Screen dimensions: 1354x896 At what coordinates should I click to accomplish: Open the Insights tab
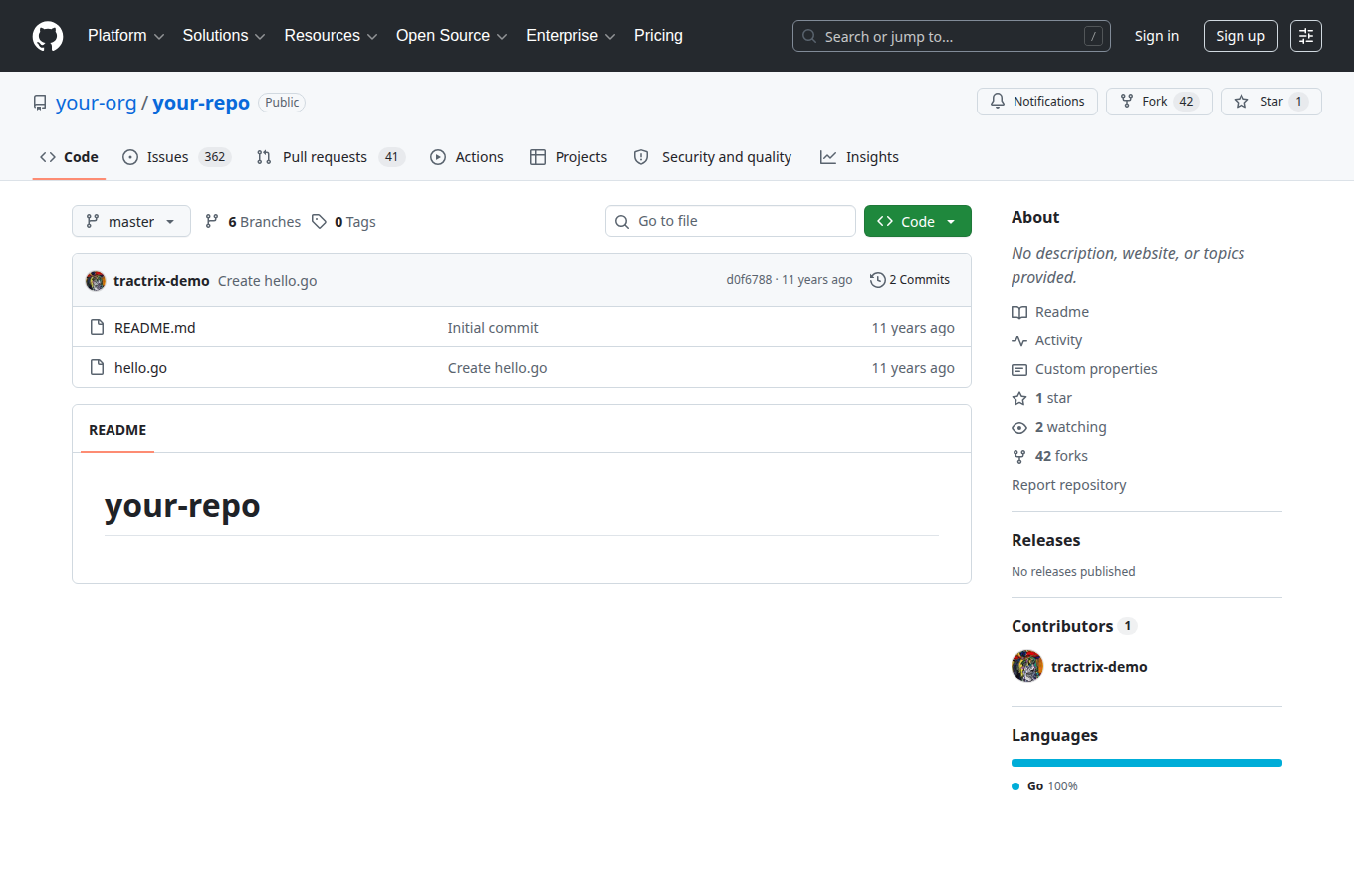tap(859, 157)
